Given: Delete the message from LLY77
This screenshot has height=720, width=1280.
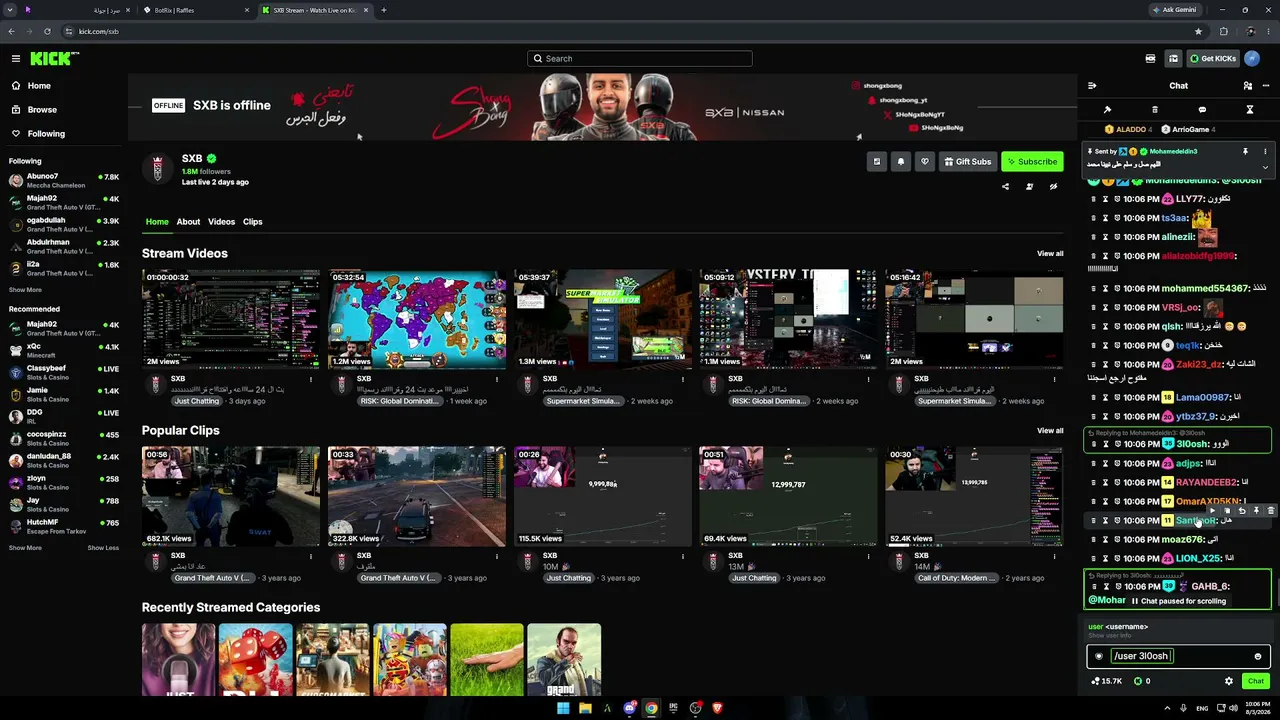Looking at the screenshot, I should coord(1093,199).
